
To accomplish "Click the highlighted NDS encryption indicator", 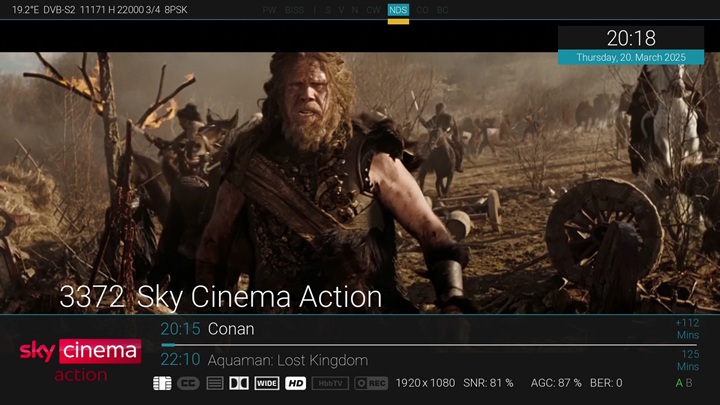I will click(x=398, y=10).
